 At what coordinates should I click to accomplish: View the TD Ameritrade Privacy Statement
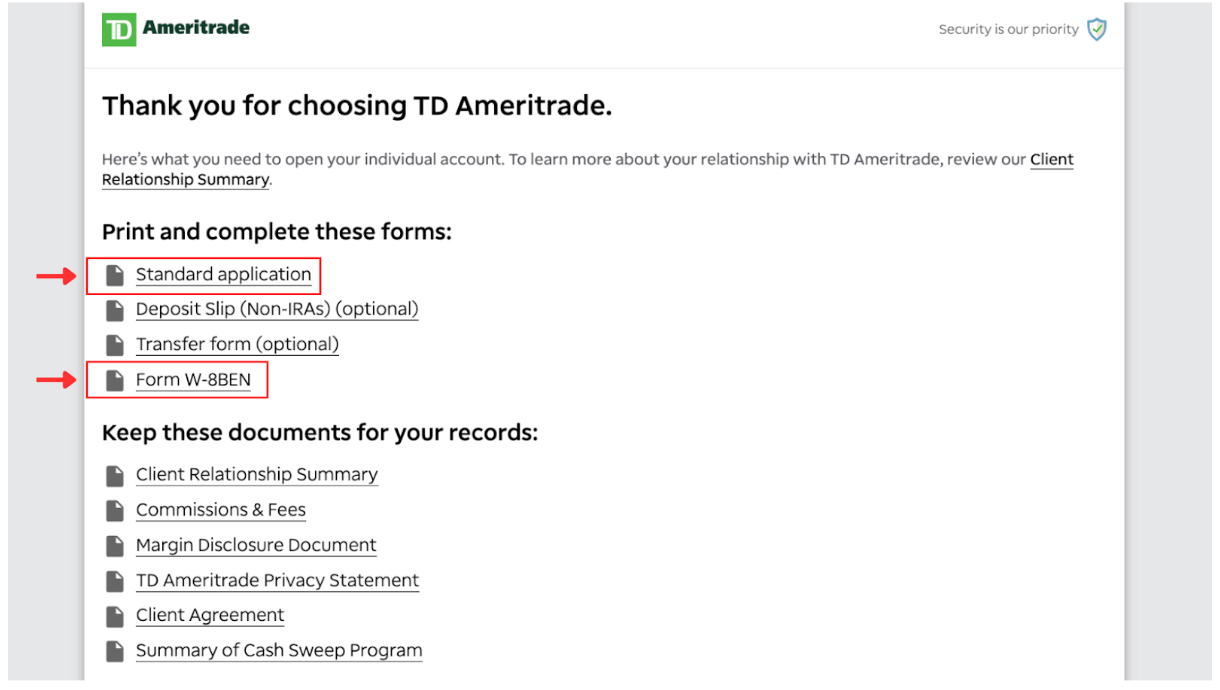(277, 580)
